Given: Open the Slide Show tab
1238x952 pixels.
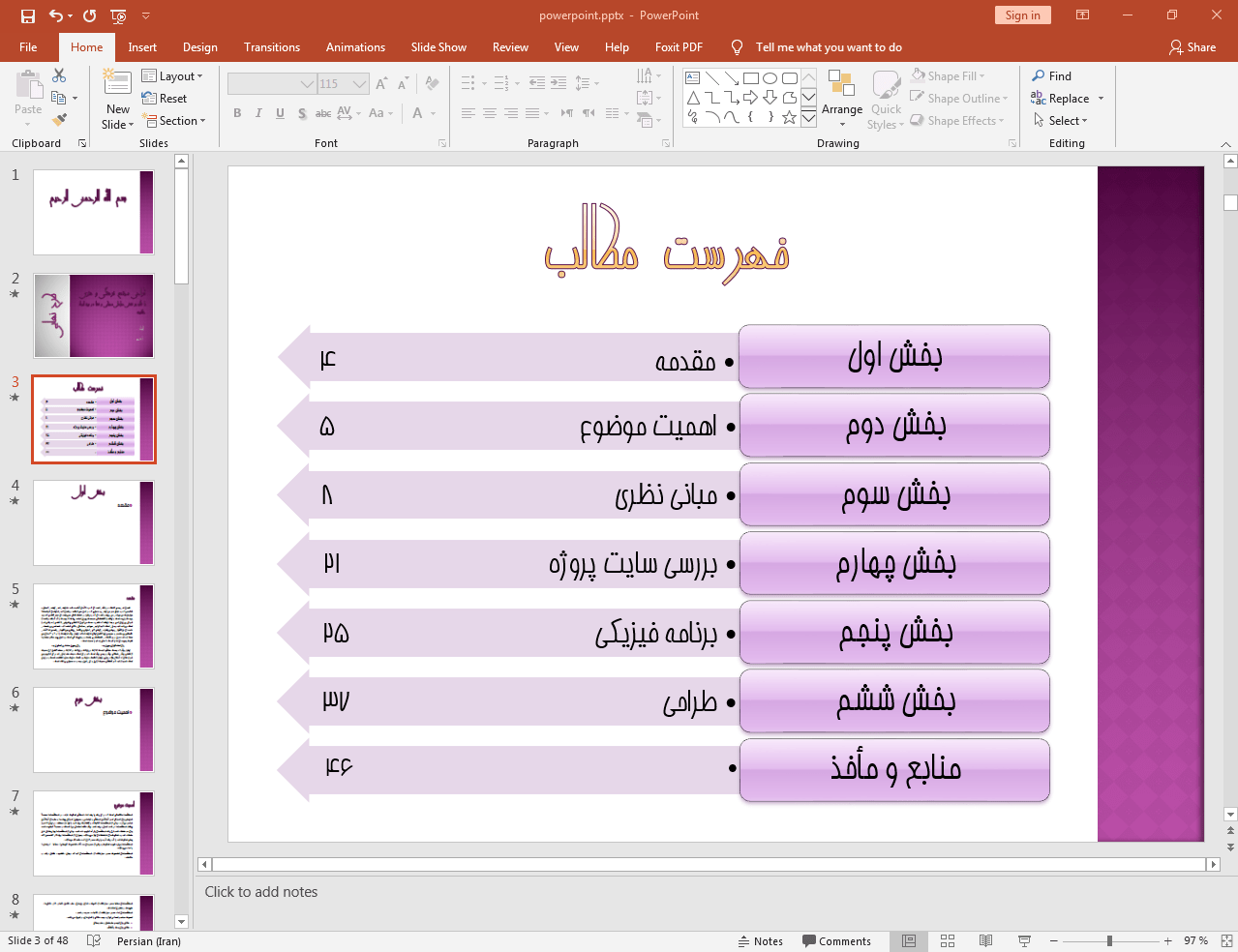Looking at the screenshot, I should point(438,46).
